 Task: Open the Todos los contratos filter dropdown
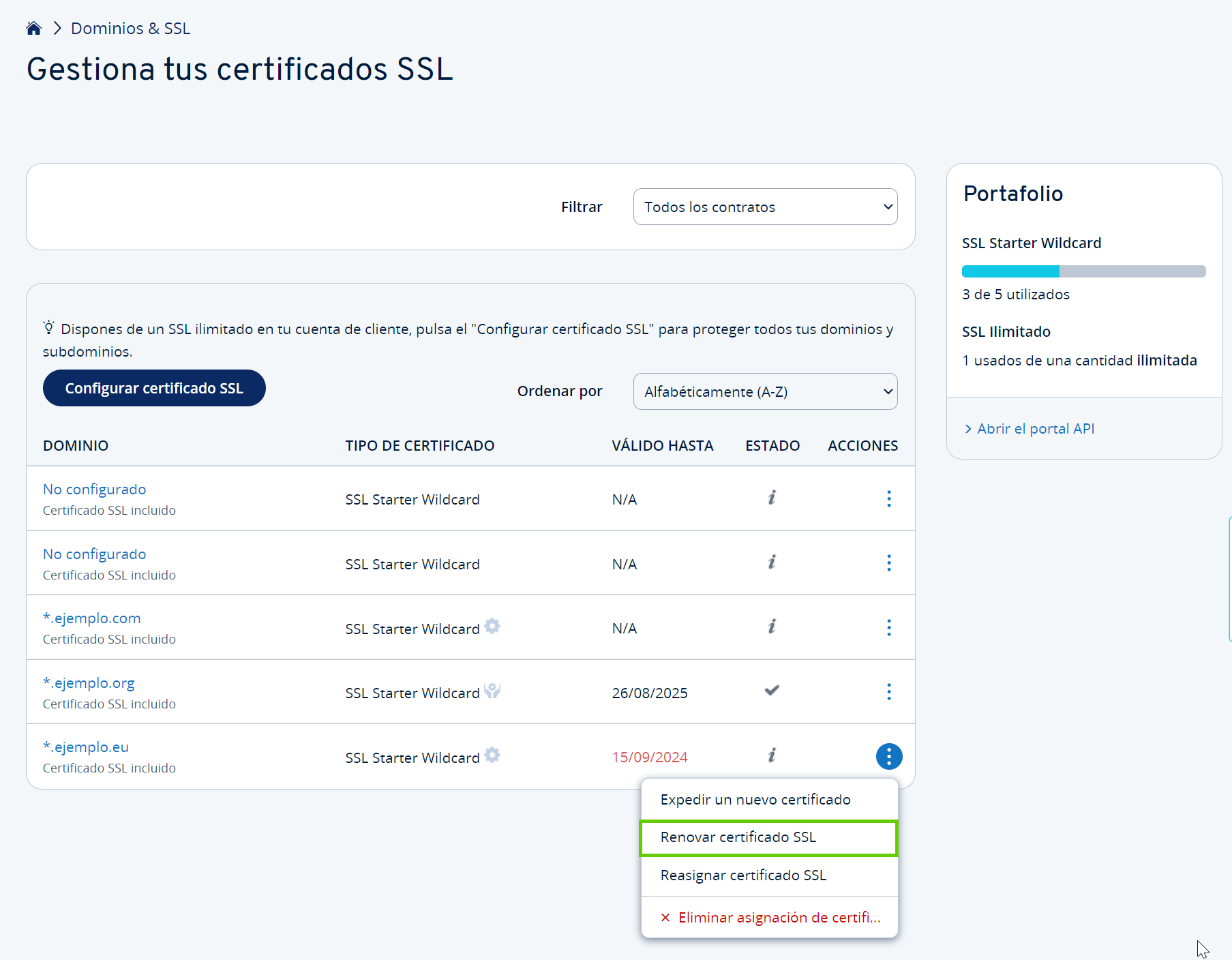click(765, 207)
